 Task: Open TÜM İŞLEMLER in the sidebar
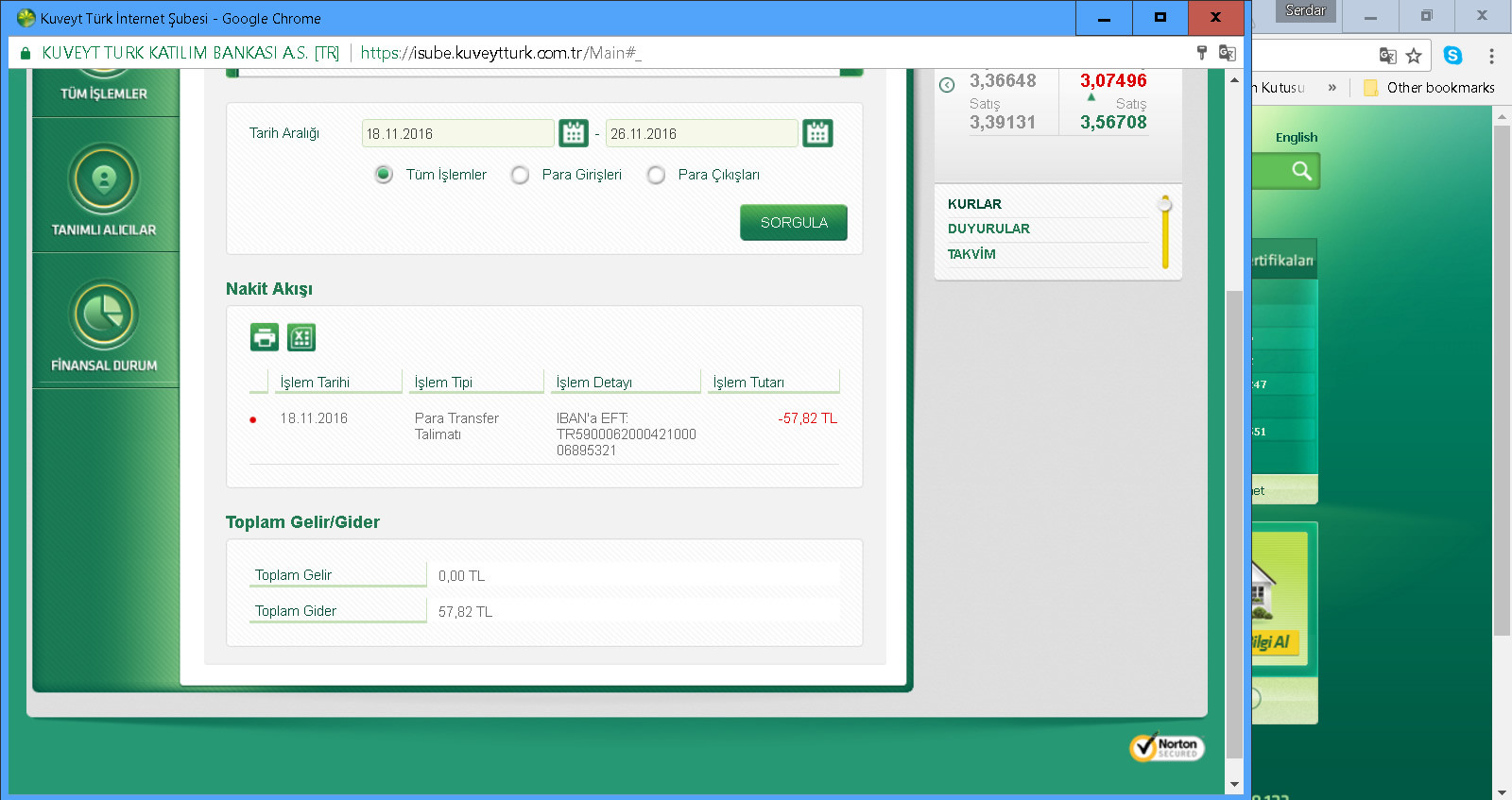(104, 94)
